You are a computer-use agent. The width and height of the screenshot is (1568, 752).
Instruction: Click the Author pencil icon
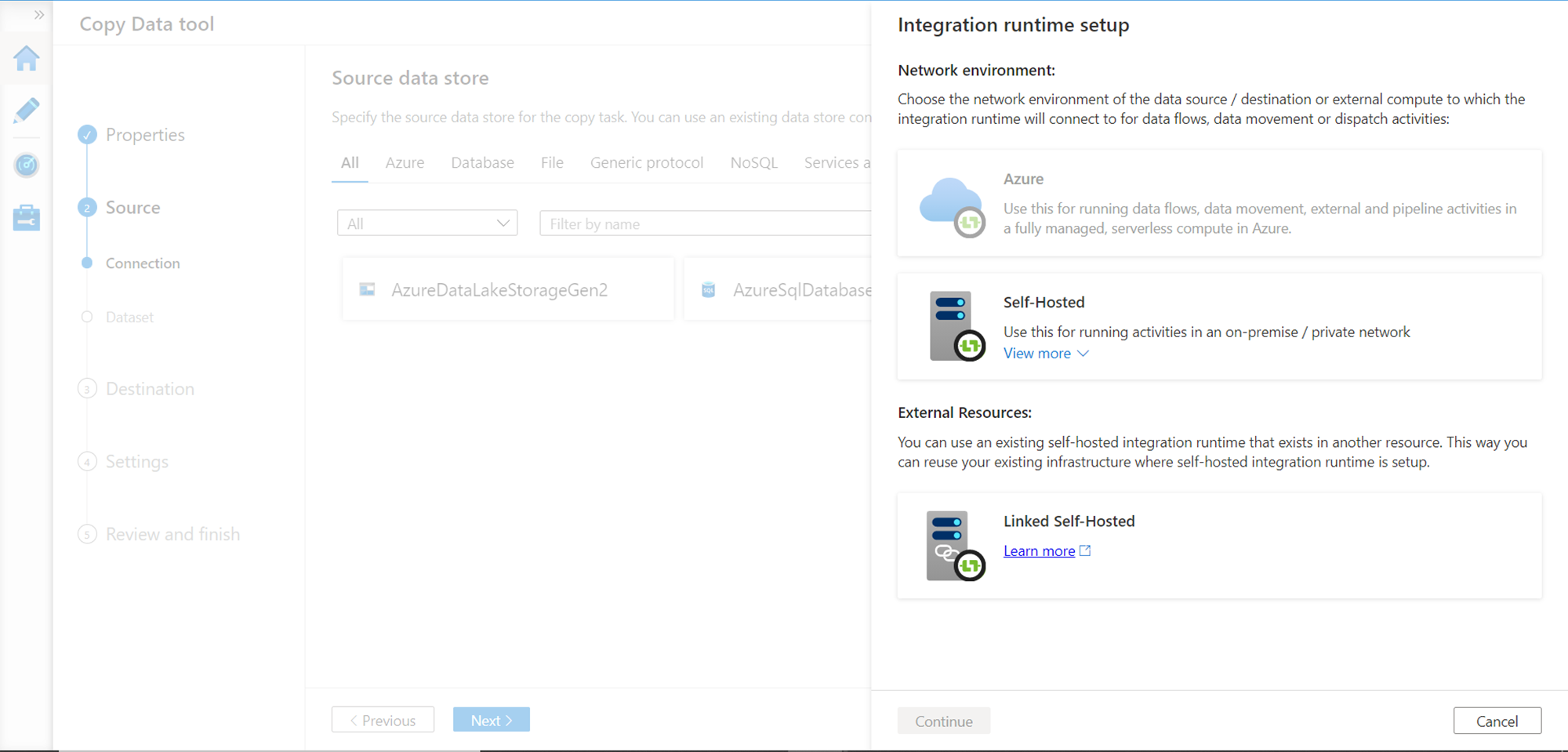27,111
